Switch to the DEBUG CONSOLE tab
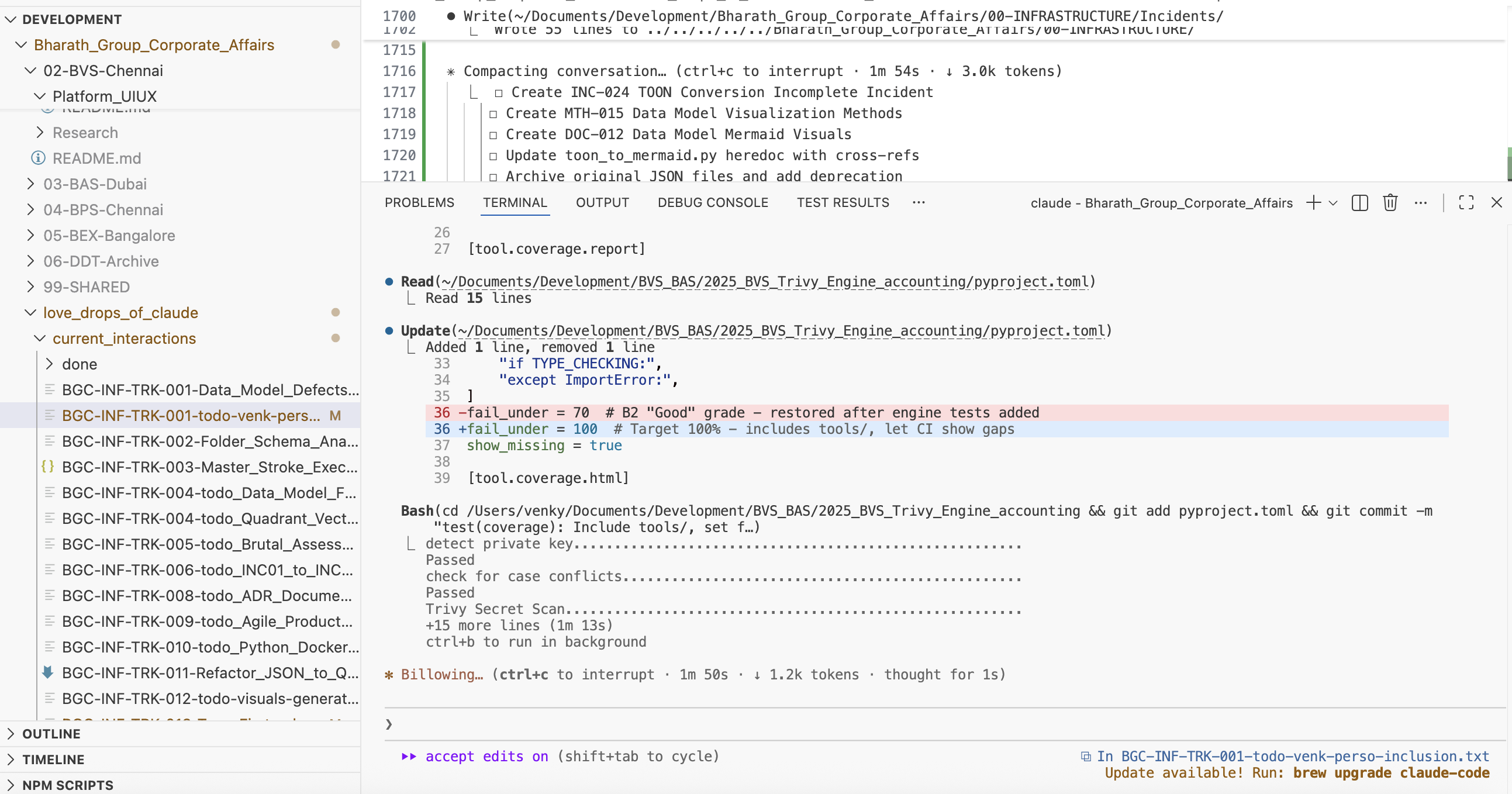1512x794 pixels. click(x=713, y=203)
